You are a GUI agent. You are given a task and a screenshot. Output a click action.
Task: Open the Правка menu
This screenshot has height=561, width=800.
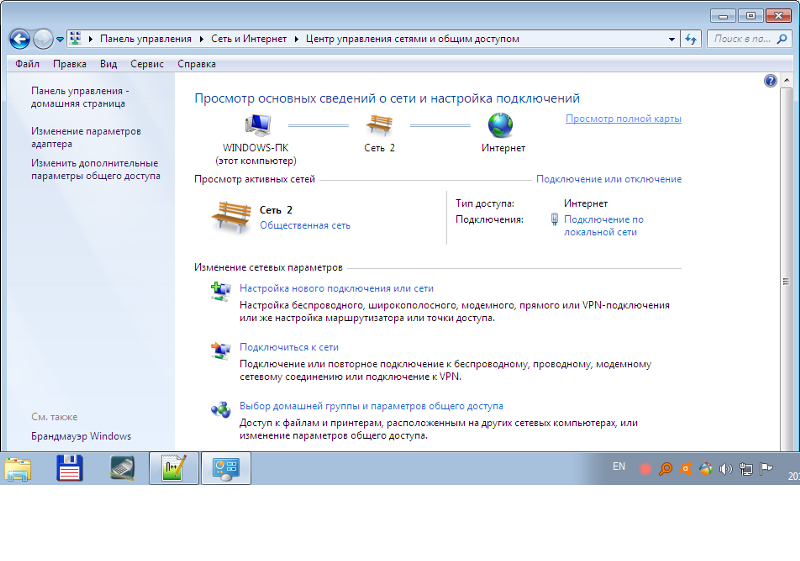point(69,64)
